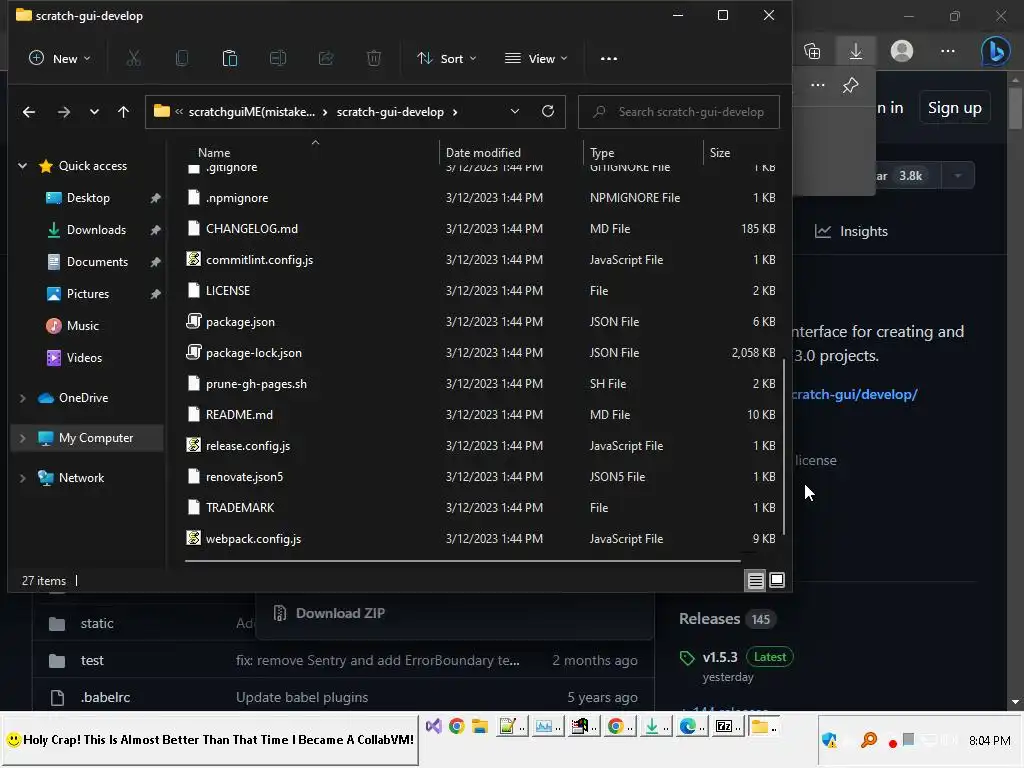Screen dimensions: 1024x768
Task: Open the New item menu
Action: click(x=59, y=59)
